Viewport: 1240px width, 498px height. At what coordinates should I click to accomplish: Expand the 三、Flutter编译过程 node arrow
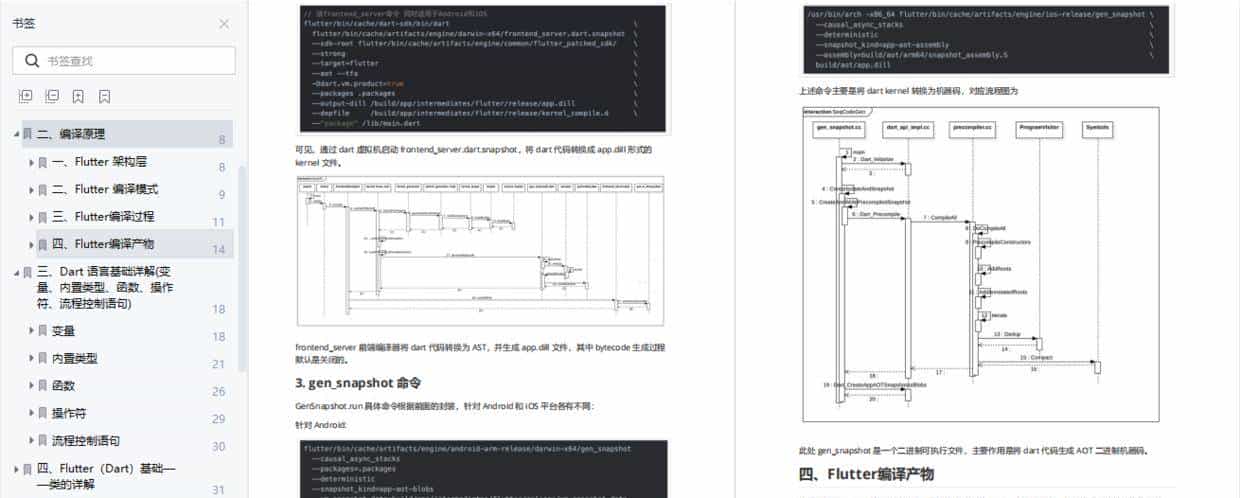[x=31, y=217]
